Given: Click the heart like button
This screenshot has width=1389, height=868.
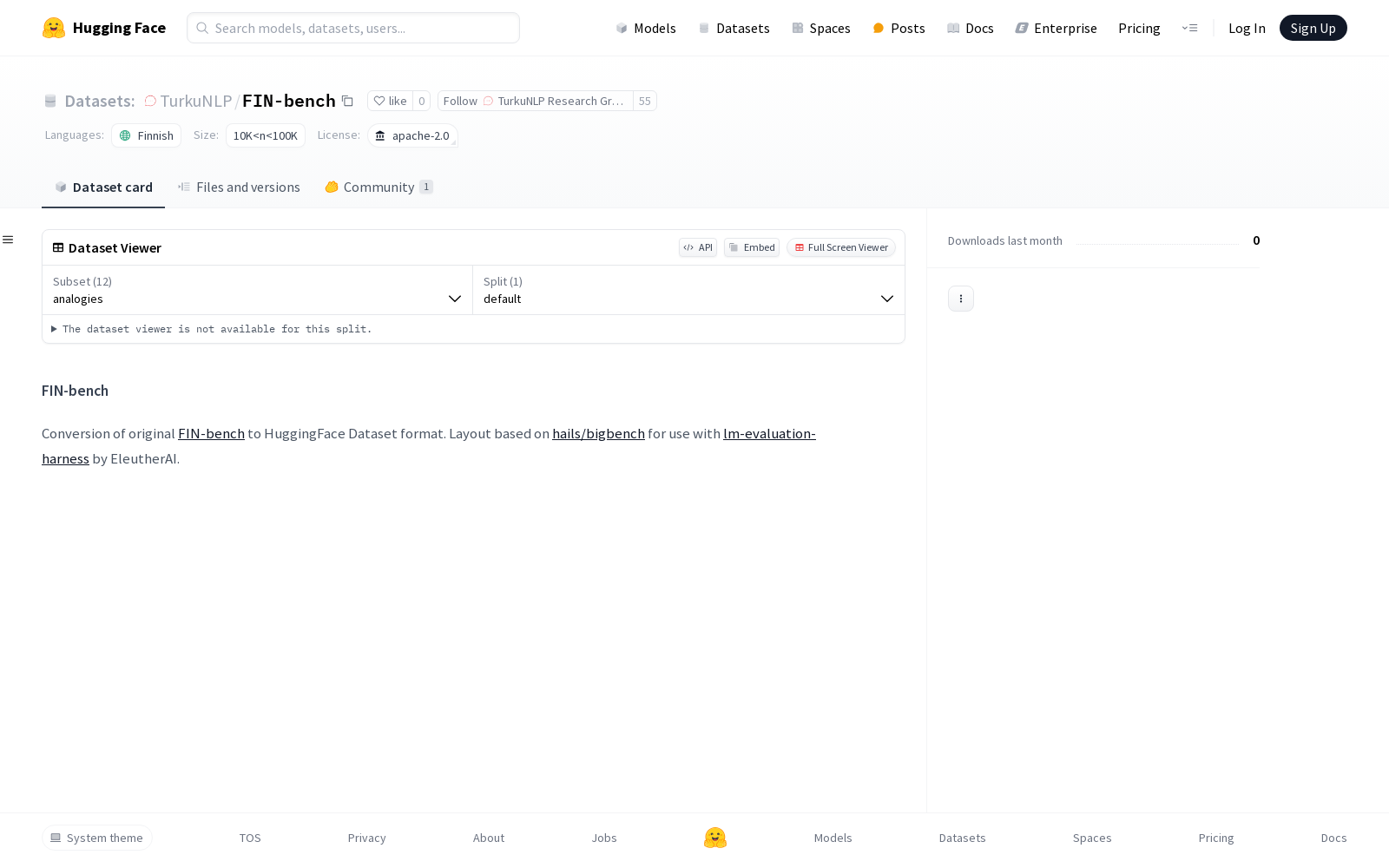Looking at the screenshot, I should click(390, 101).
